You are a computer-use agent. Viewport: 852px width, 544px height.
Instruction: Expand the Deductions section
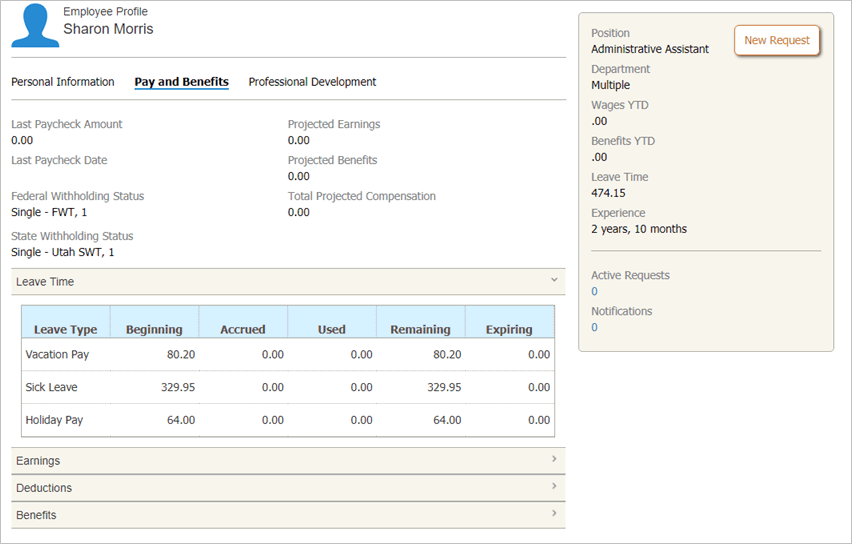tap(288, 488)
